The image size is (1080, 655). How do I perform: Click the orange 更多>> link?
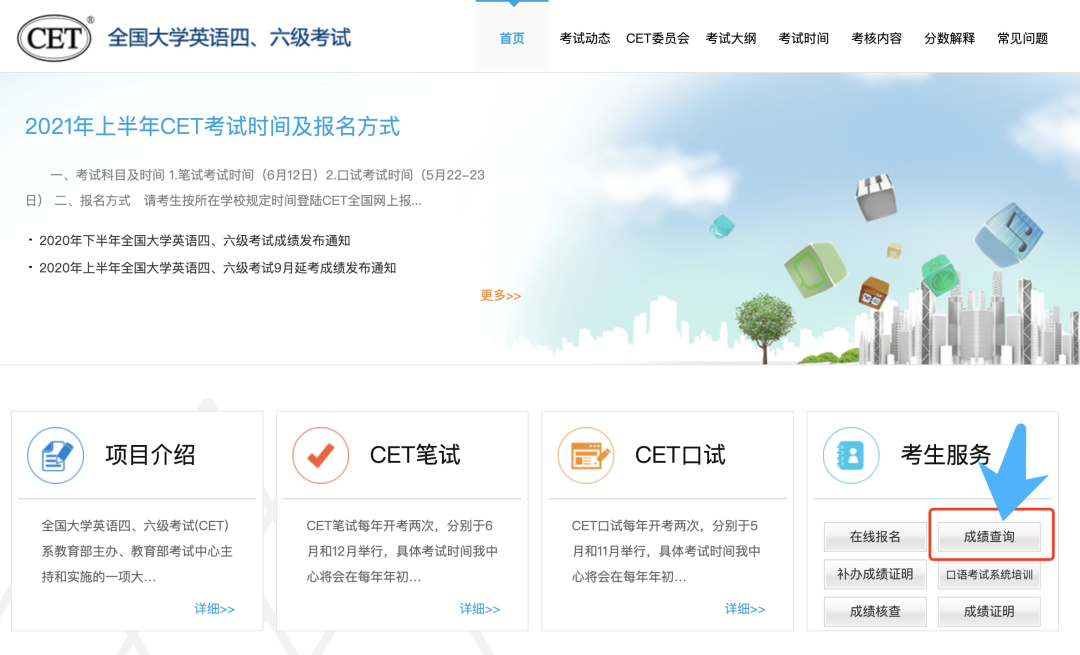[501, 295]
